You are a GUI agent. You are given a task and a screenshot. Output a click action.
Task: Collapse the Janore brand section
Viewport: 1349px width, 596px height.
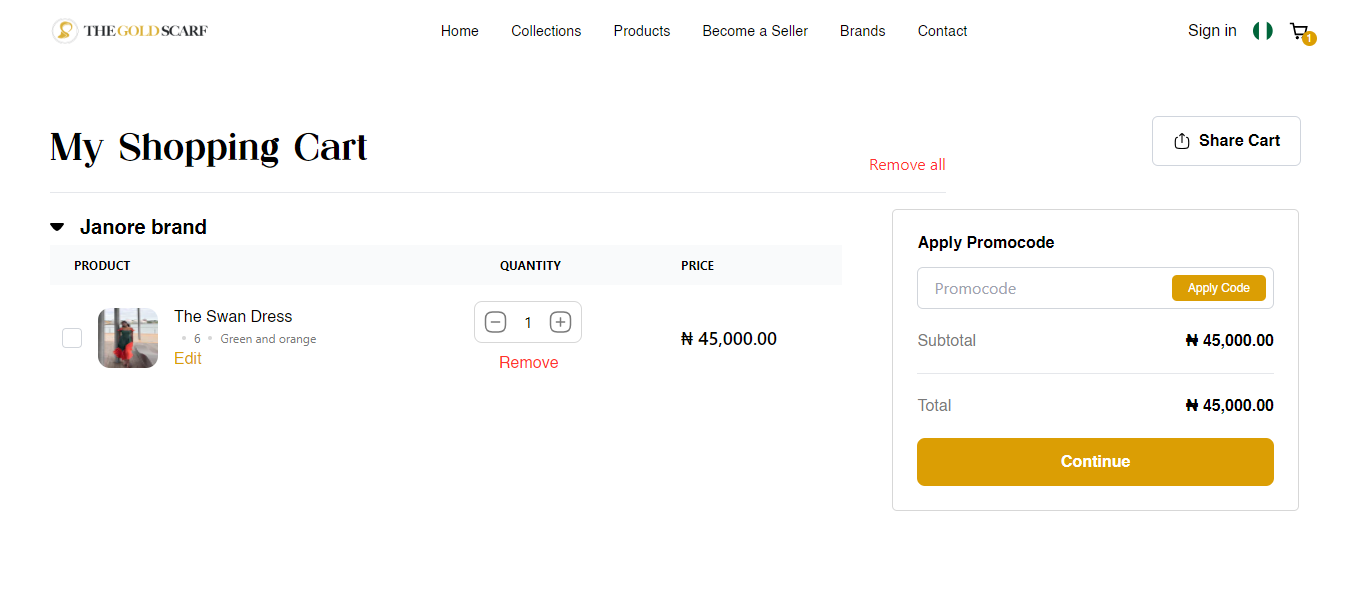click(x=57, y=227)
